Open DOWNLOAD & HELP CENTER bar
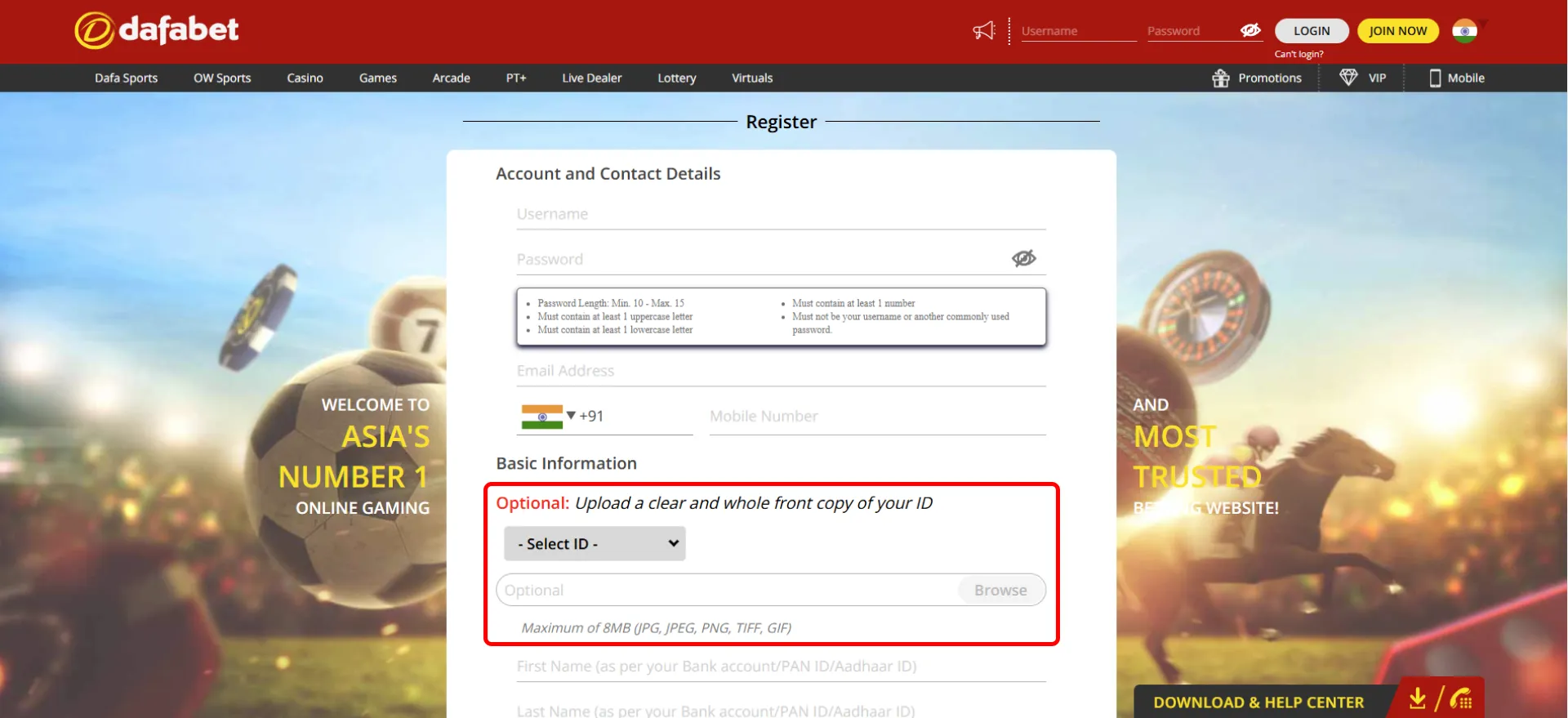This screenshot has height=718, width=1568. [x=1258, y=702]
